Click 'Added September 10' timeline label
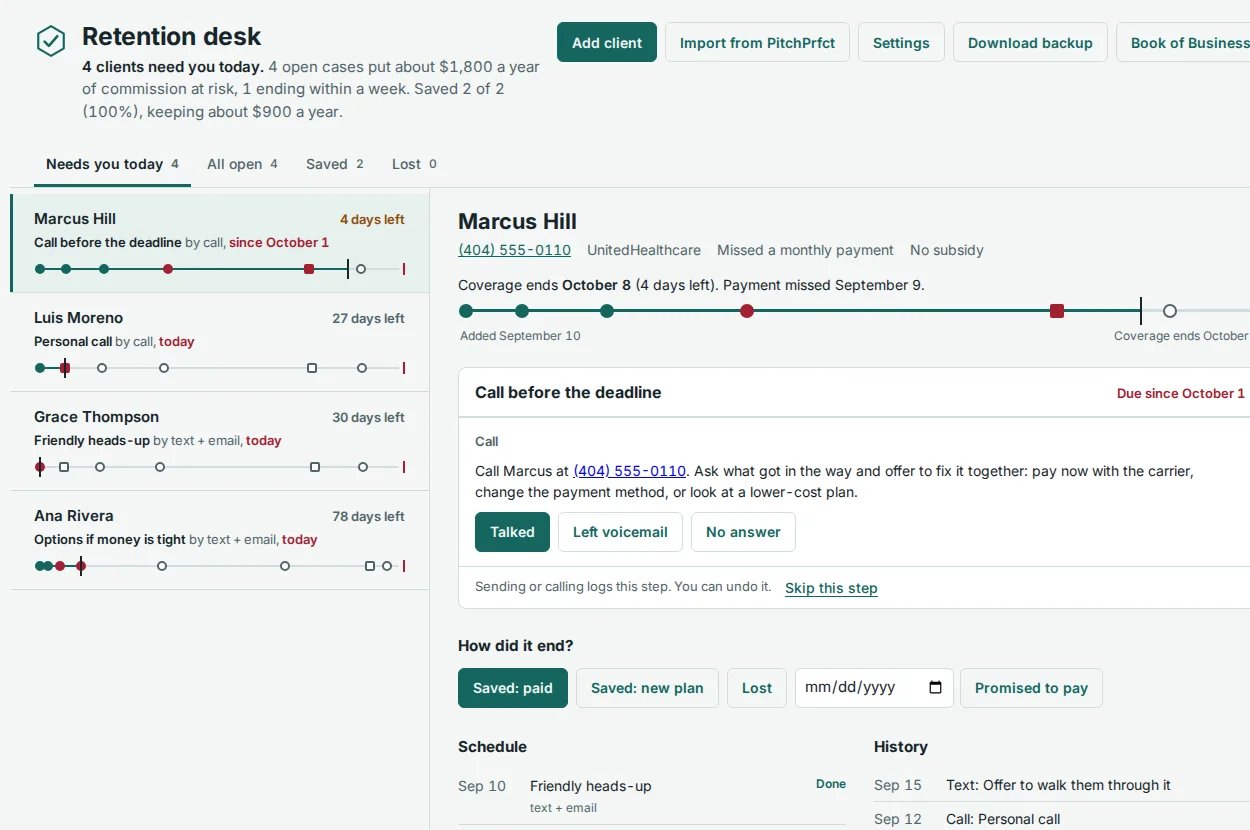Image resolution: width=1250 pixels, height=830 pixels. pos(520,336)
